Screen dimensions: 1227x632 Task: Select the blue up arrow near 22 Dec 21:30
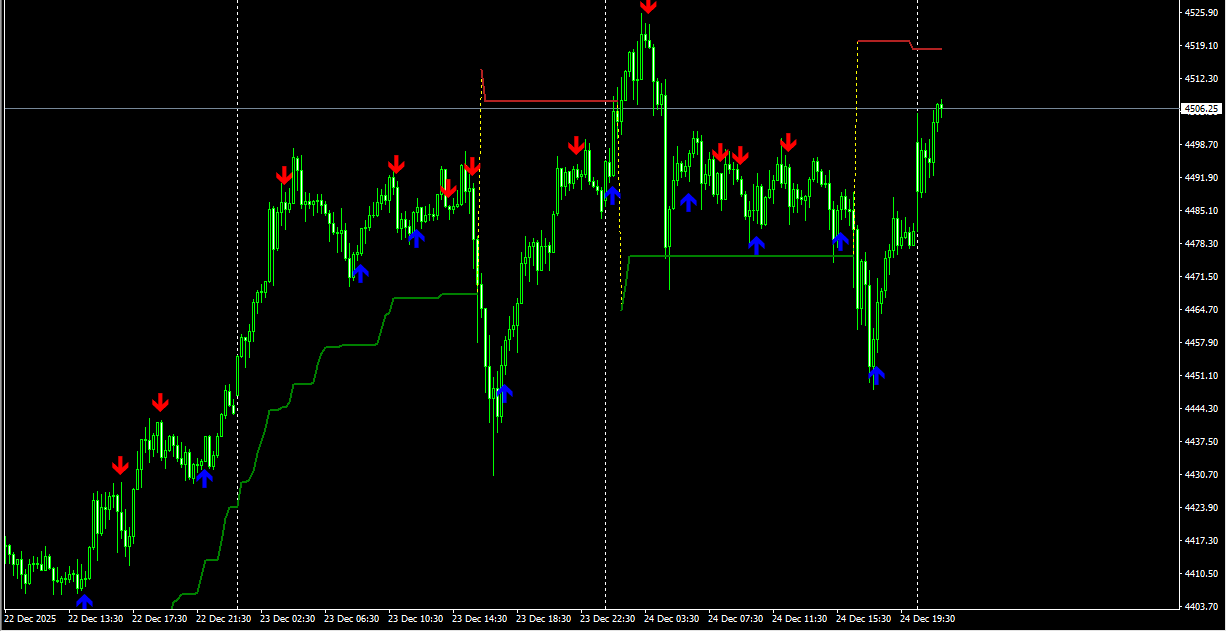(x=204, y=478)
